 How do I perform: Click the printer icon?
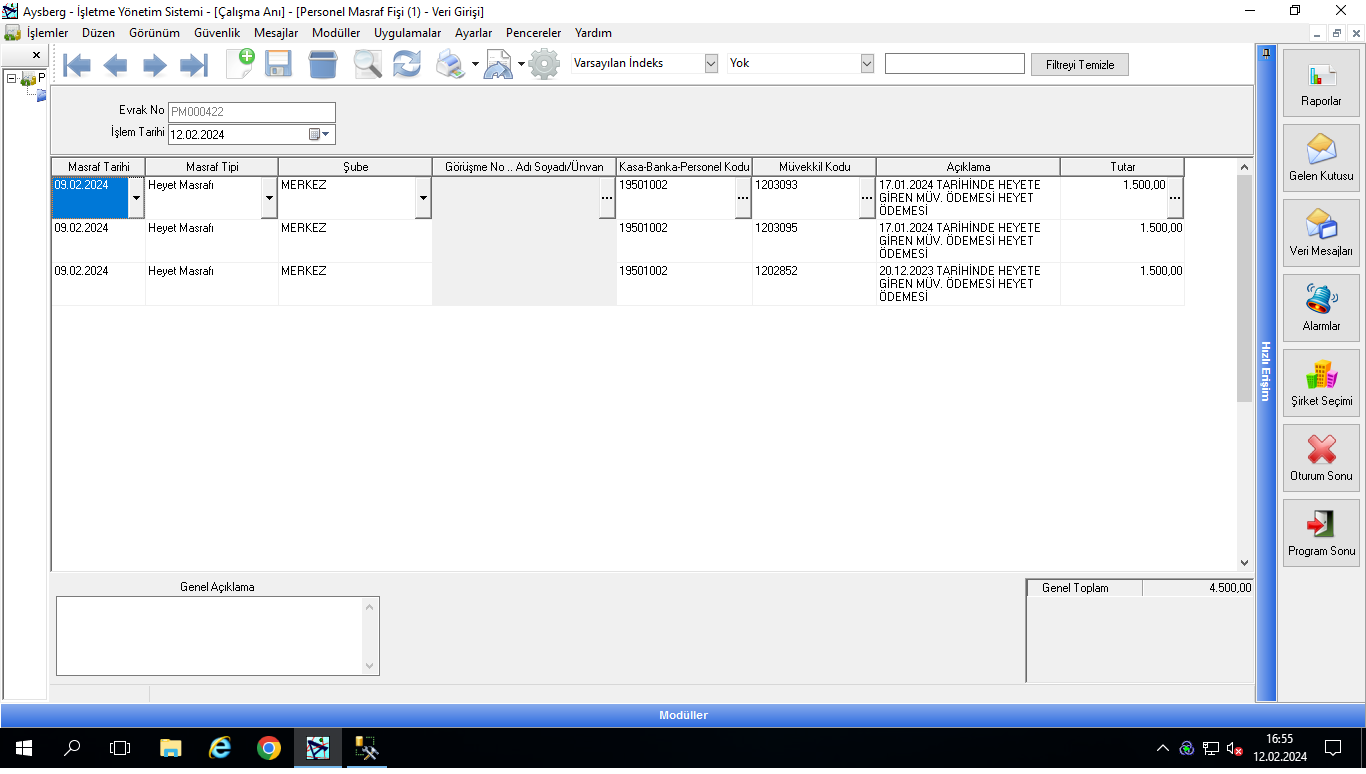(x=451, y=66)
